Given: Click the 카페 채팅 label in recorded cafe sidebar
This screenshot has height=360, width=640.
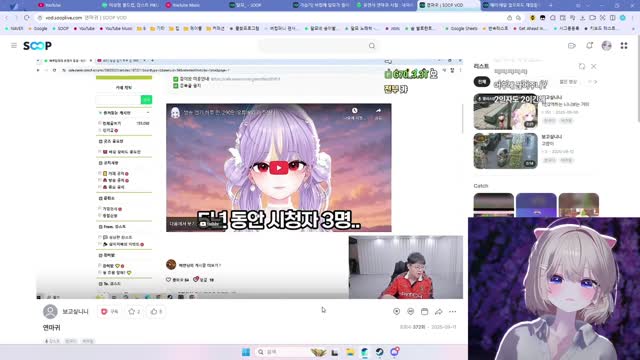Looking at the screenshot, I should 124,87.
